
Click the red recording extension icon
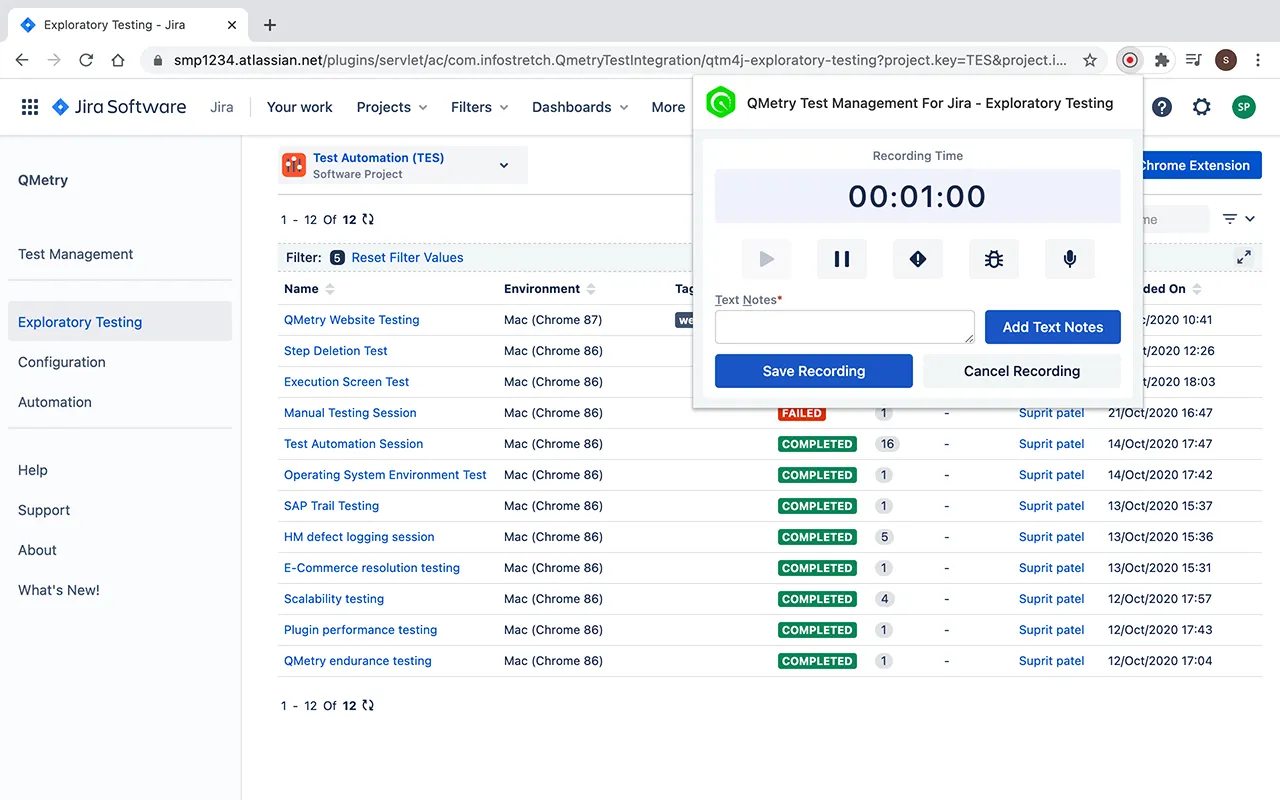coord(1130,60)
